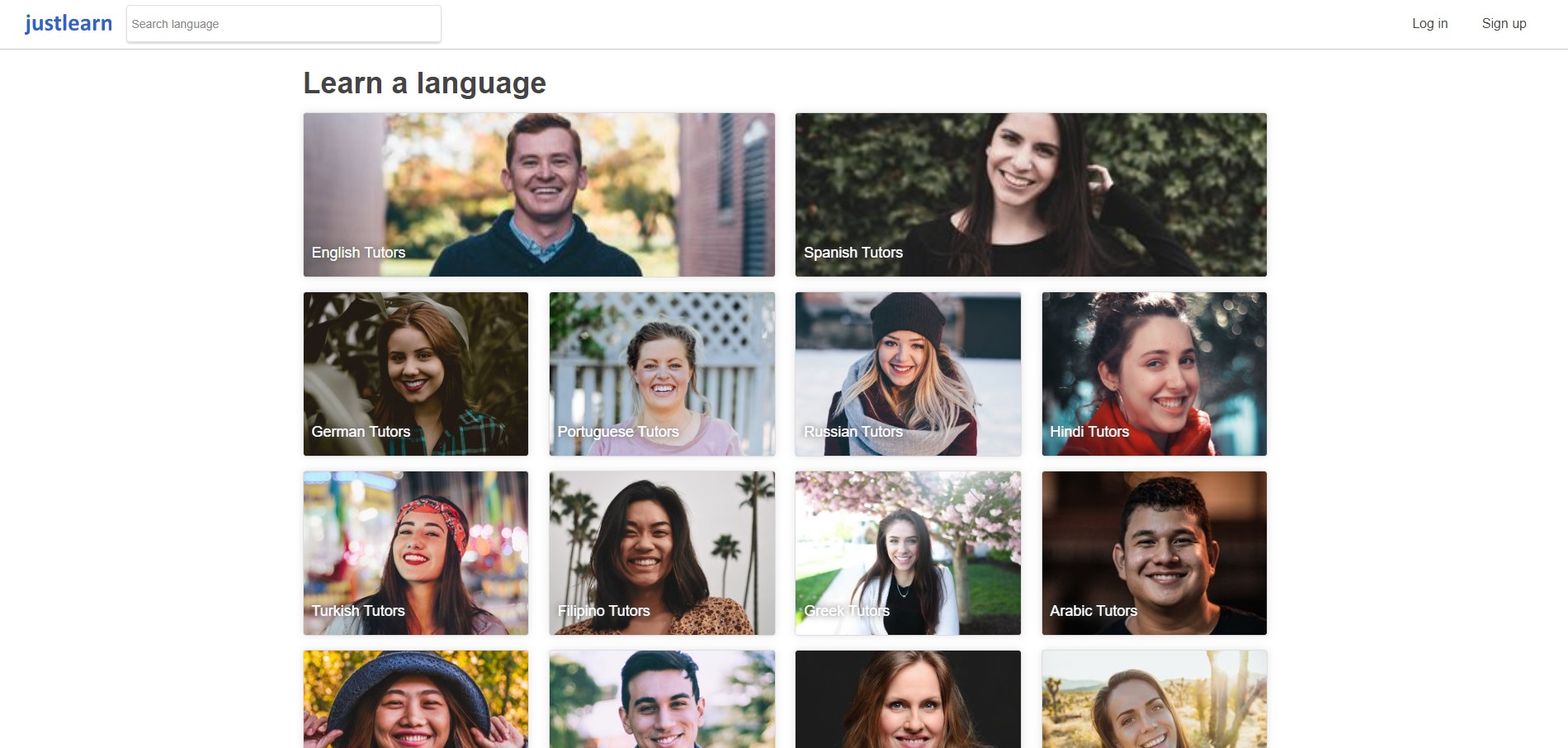Focus the Search language input field
The height and width of the screenshot is (748, 1568).
[283, 24]
